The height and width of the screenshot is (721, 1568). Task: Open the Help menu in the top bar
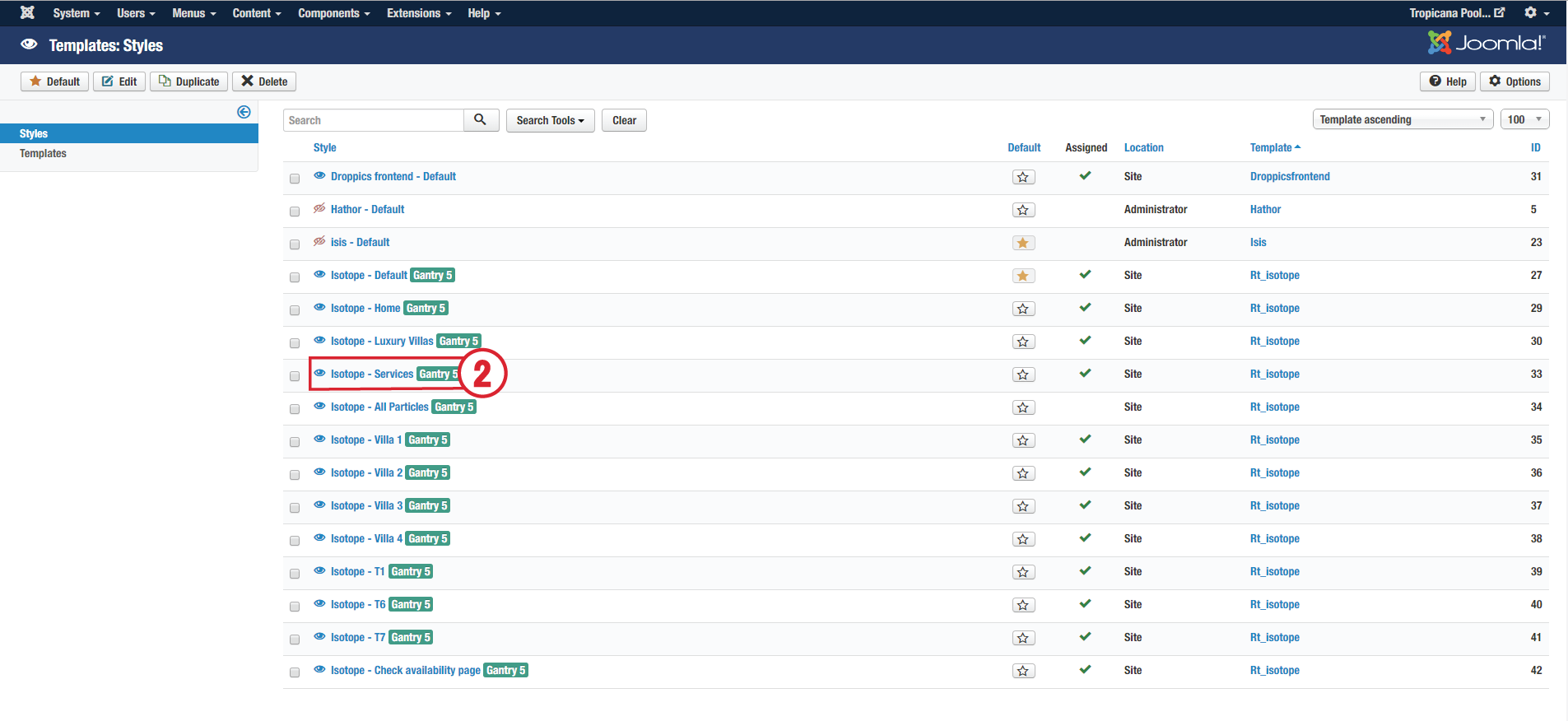click(484, 13)
